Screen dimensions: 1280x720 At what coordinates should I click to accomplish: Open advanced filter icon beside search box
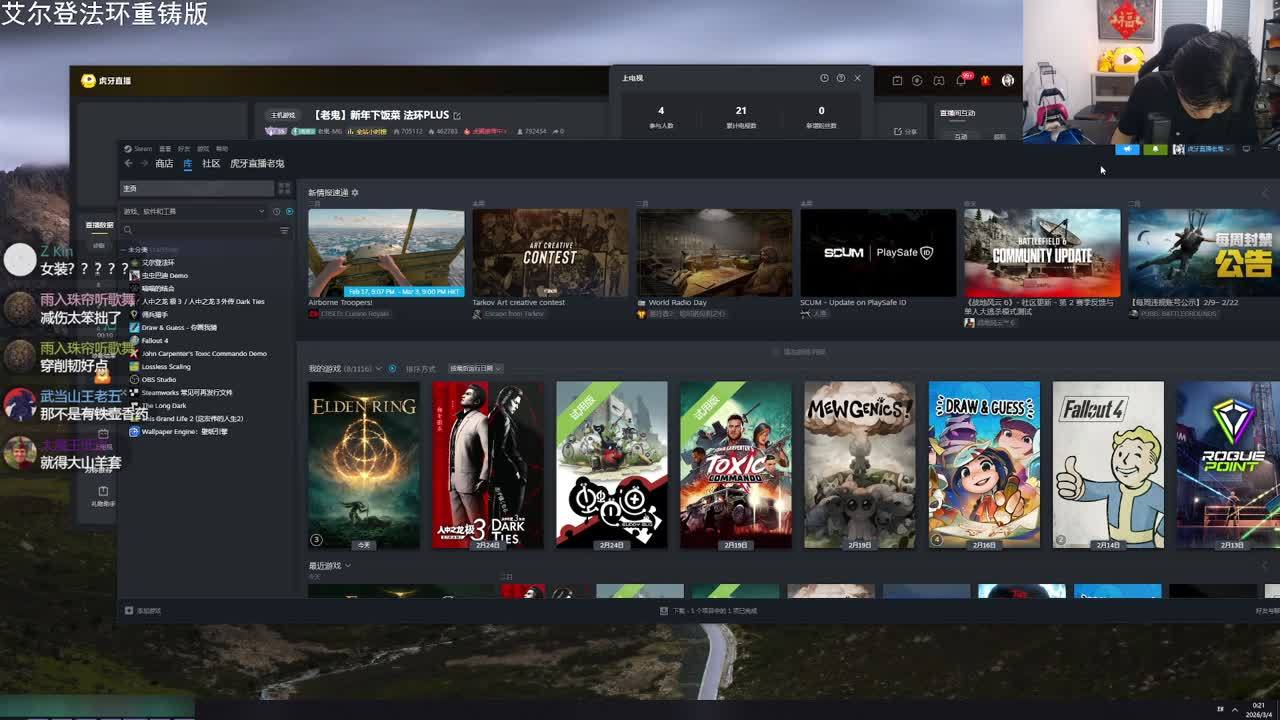tap(284, 230)
